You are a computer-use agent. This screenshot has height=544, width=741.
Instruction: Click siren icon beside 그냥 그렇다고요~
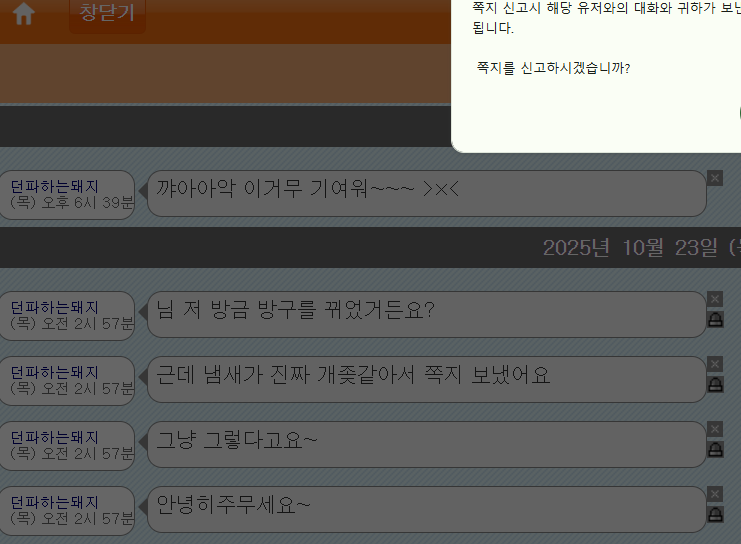[715, 449]
